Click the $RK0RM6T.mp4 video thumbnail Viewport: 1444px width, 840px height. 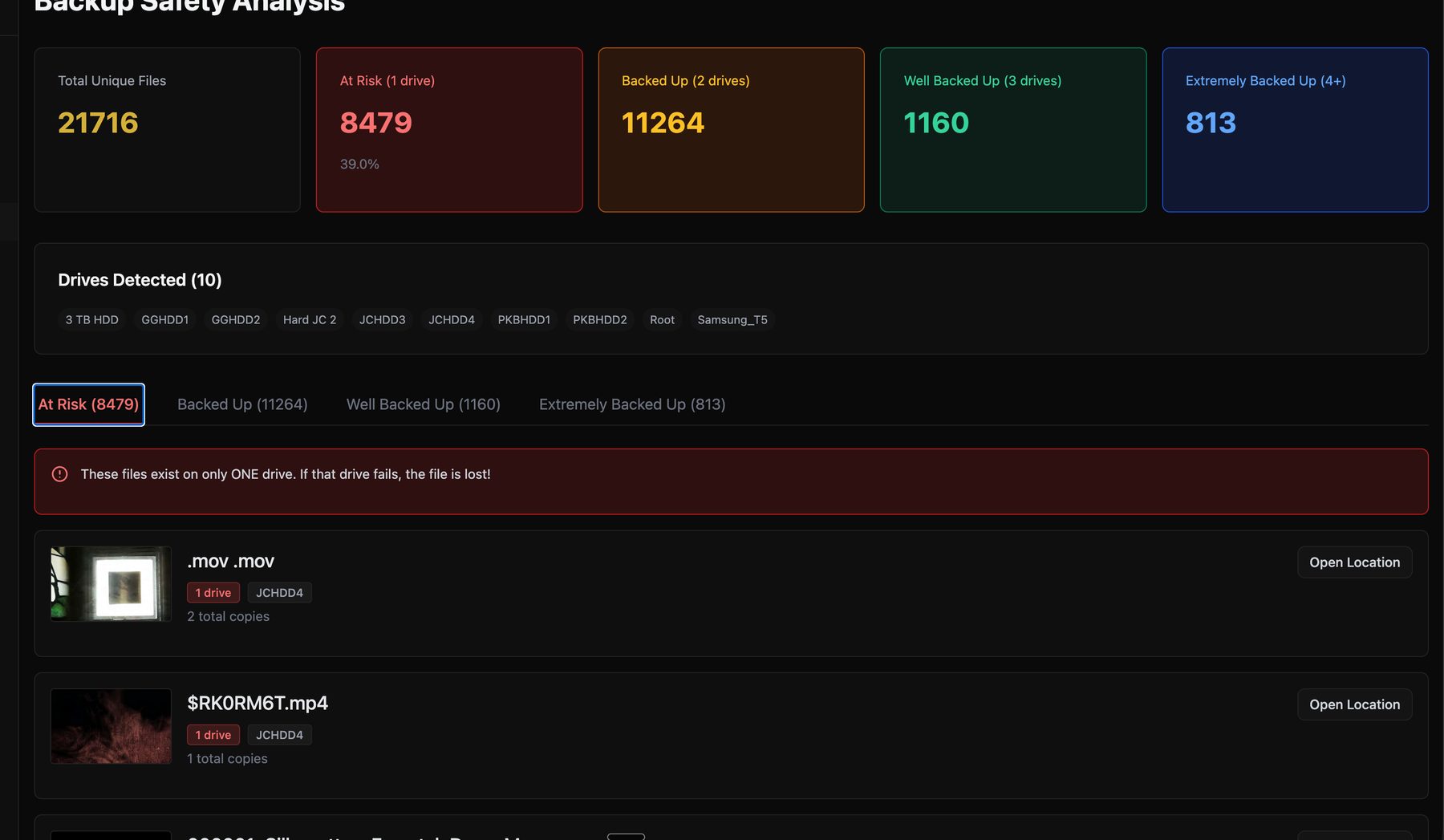[x=111, y=726]
